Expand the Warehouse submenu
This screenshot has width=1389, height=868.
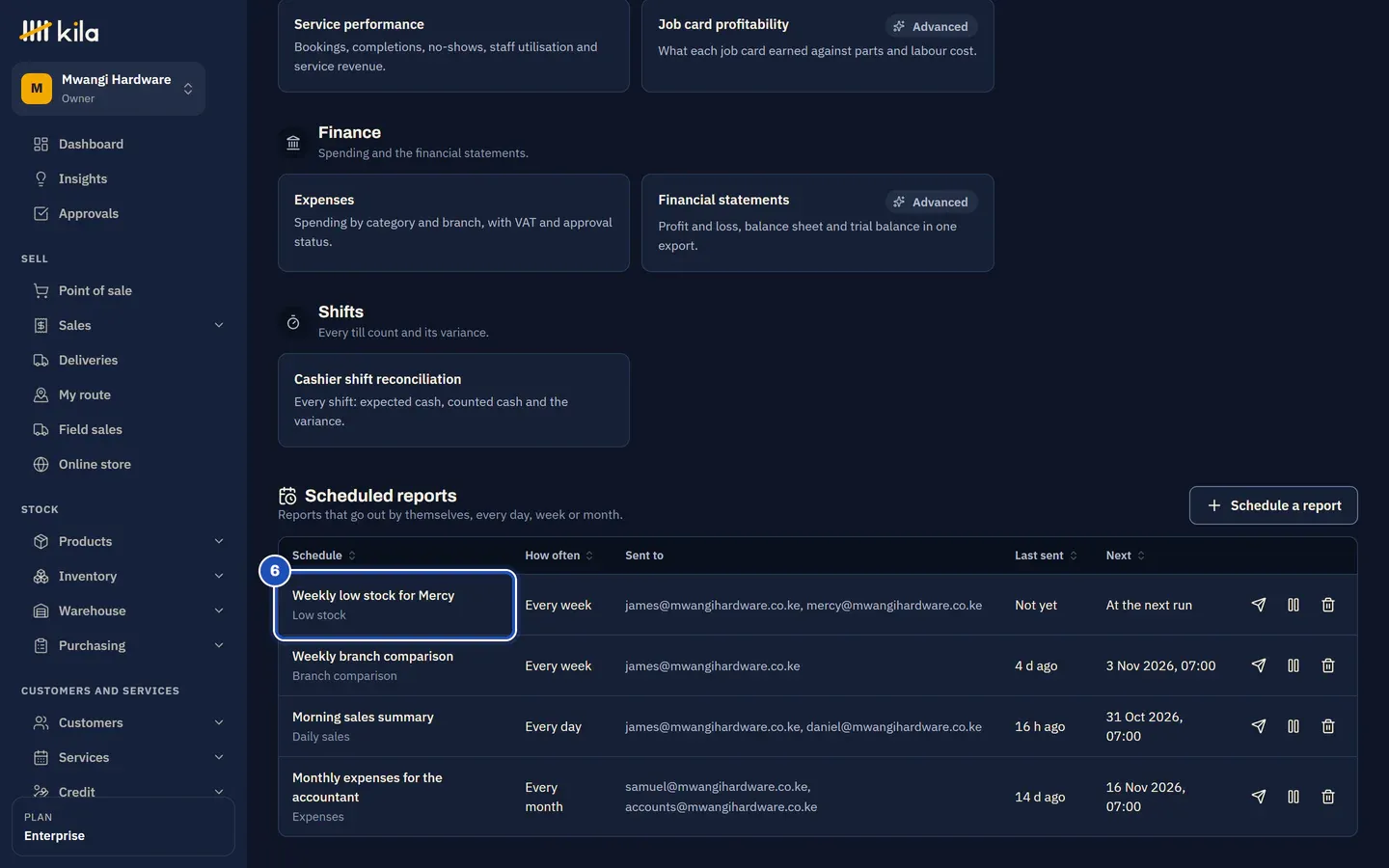[x=219, y=610]
